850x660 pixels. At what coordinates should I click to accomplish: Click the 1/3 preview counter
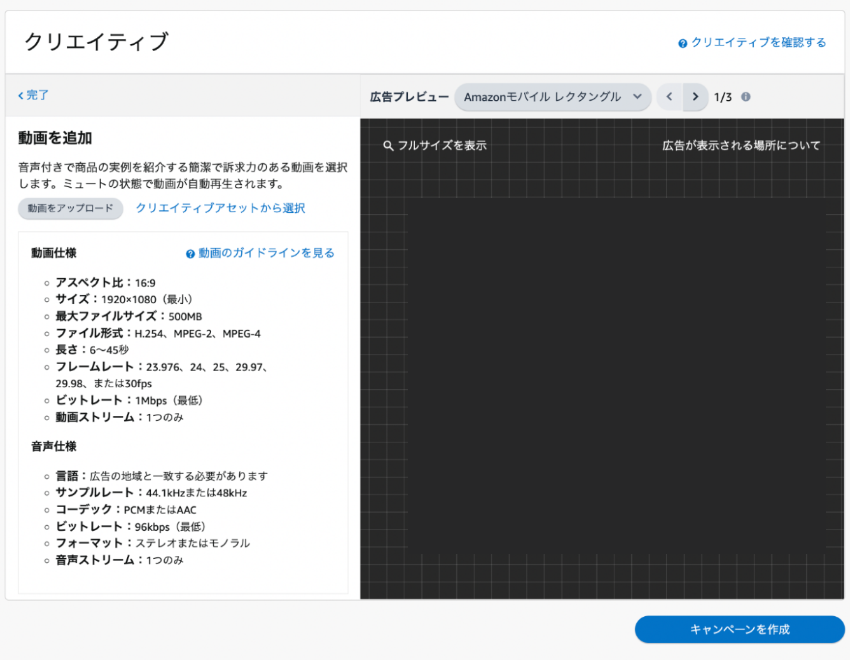(723, 97)
